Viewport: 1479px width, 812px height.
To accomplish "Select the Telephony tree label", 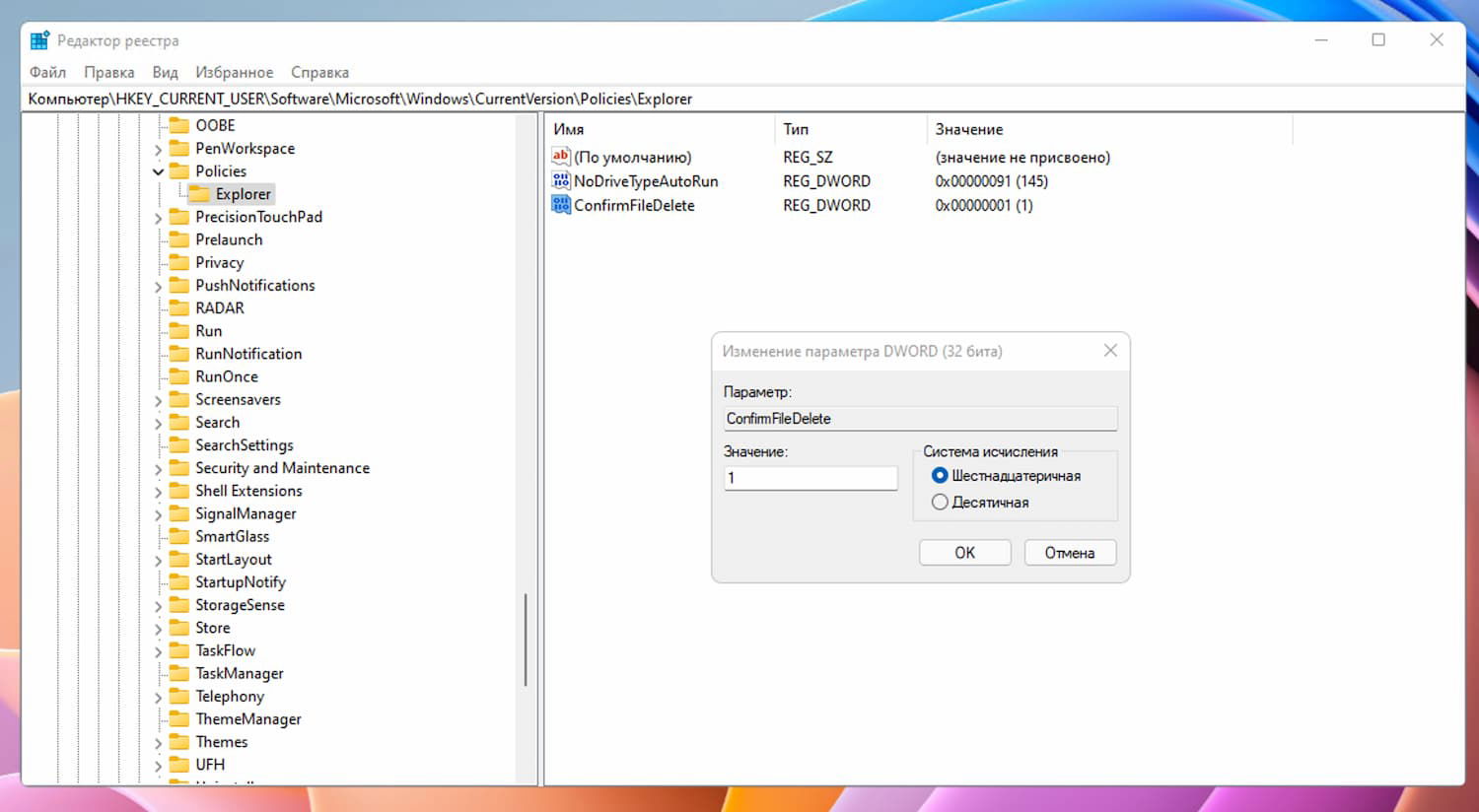I will click(x=230, y=696).
